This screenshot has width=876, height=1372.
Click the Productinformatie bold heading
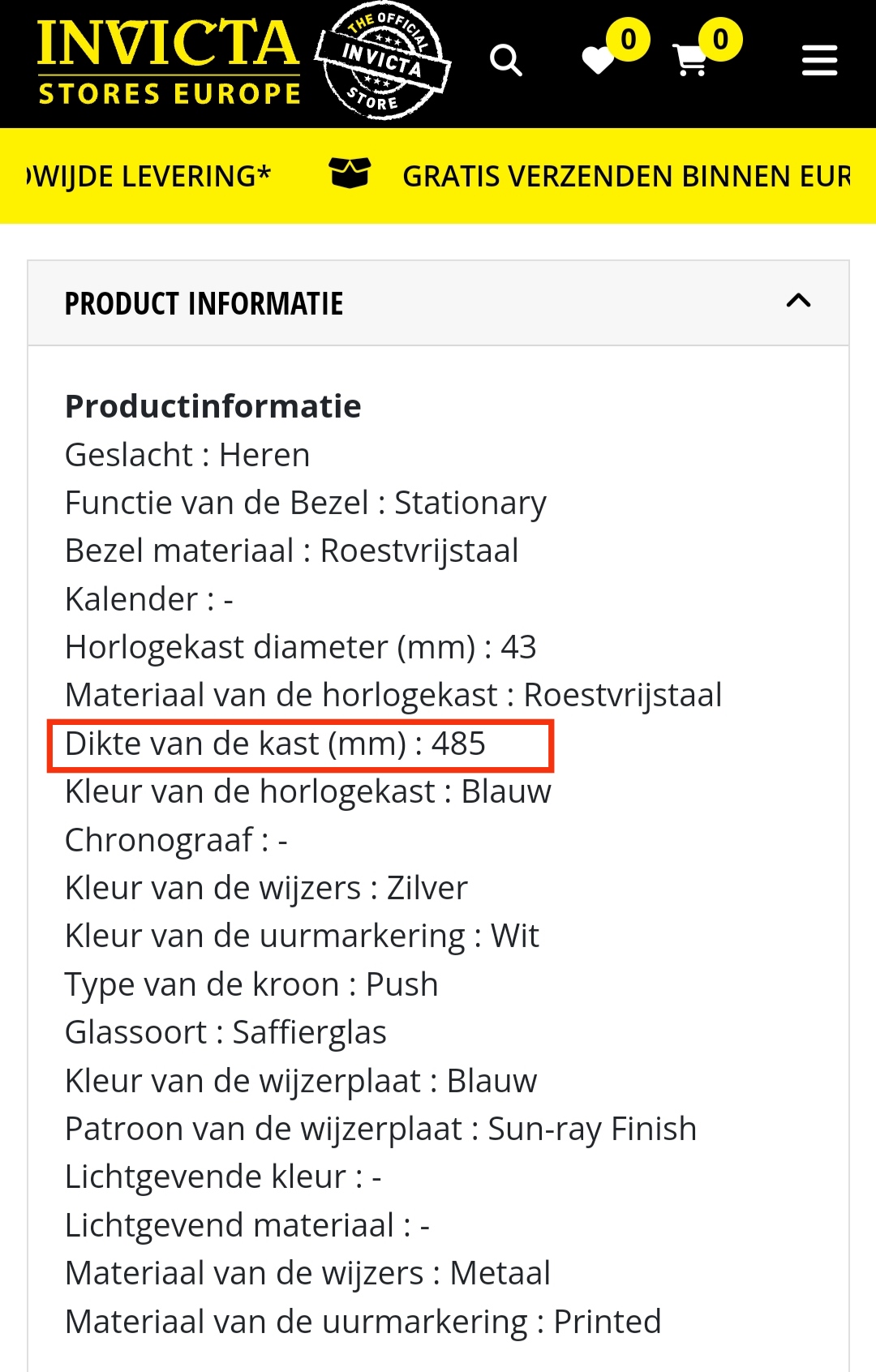[x=213, y=406]
